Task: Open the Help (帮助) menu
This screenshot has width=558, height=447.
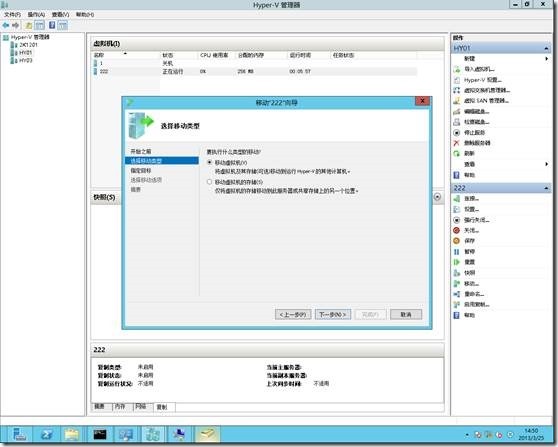Action: point(85,15)
